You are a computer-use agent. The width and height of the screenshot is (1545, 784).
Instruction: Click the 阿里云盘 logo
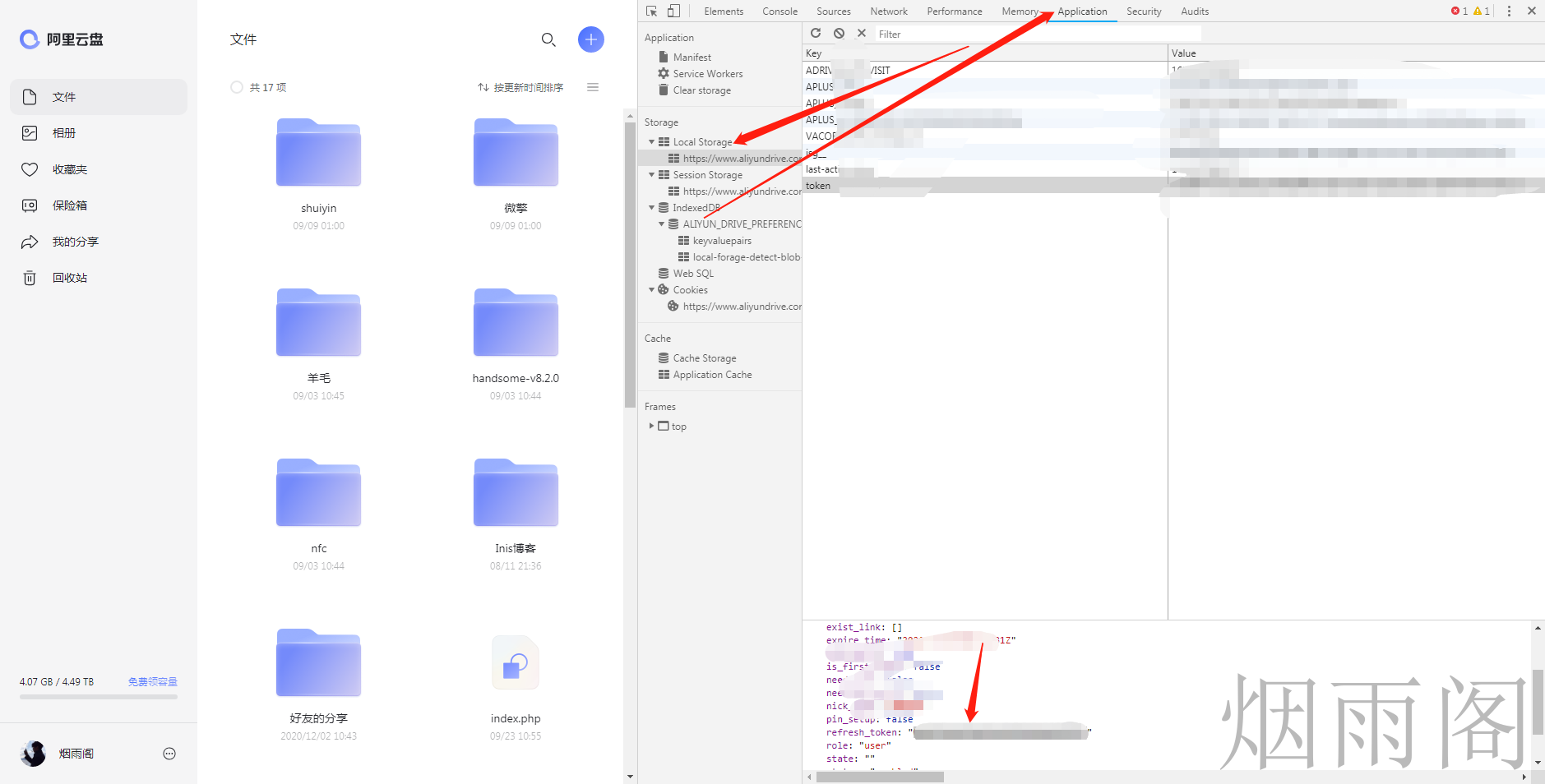(62, 39)
